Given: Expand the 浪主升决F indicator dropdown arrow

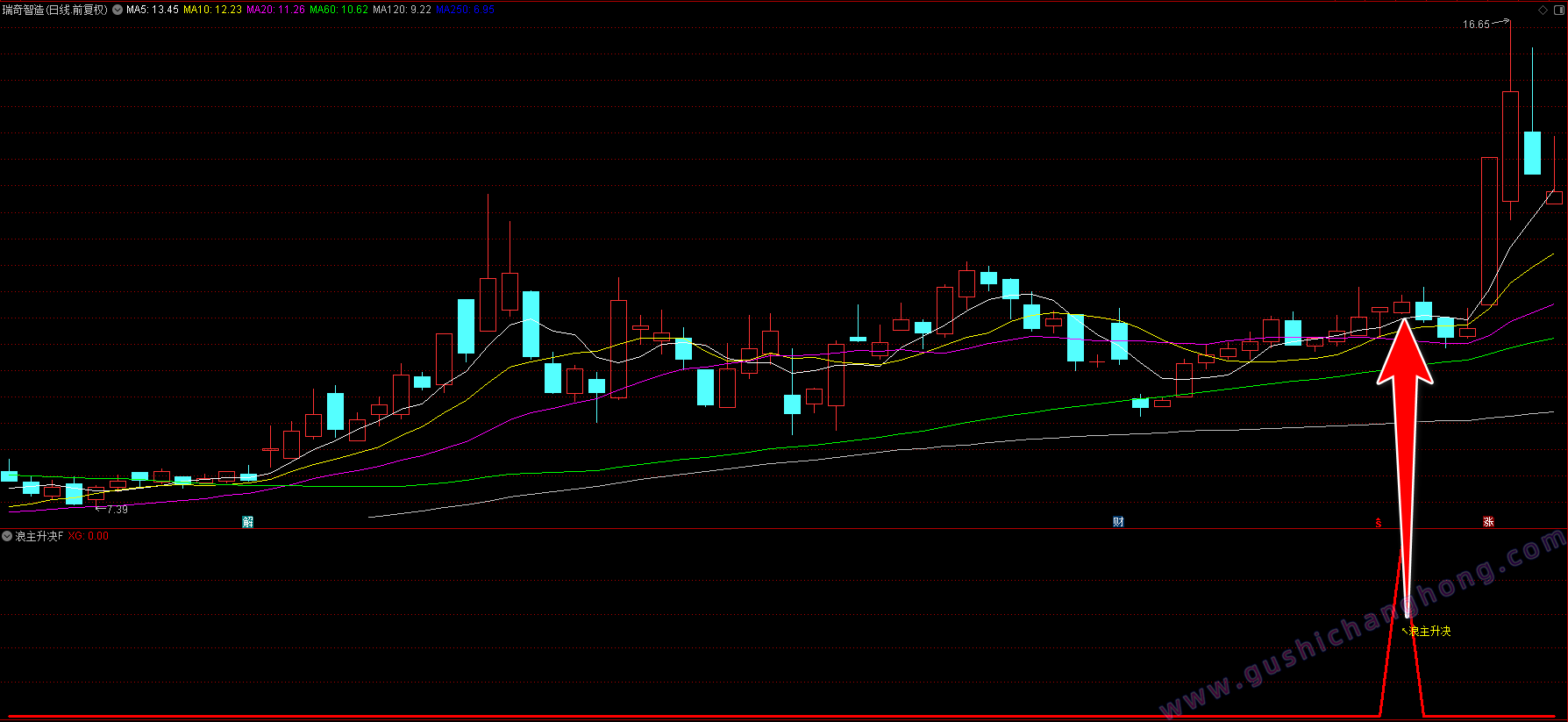Looking at the screenshot, I should pos(7,536).
